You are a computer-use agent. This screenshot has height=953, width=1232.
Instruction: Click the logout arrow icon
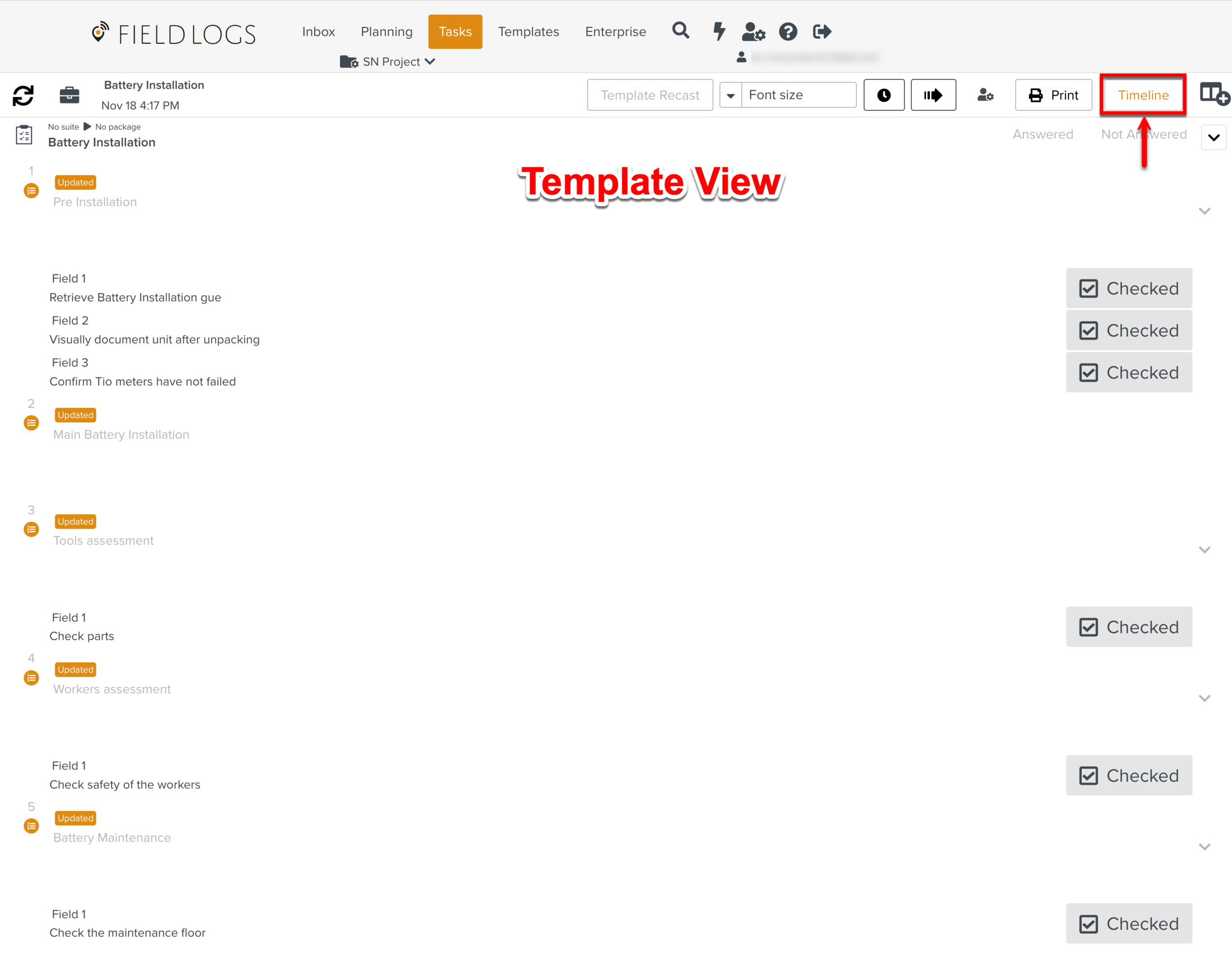click(822, 32)
